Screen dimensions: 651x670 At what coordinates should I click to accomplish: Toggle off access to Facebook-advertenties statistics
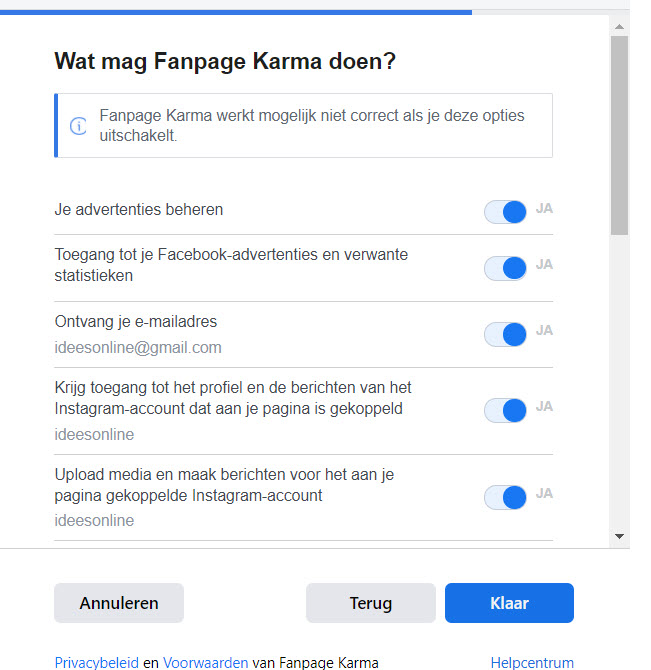[506, 267]
